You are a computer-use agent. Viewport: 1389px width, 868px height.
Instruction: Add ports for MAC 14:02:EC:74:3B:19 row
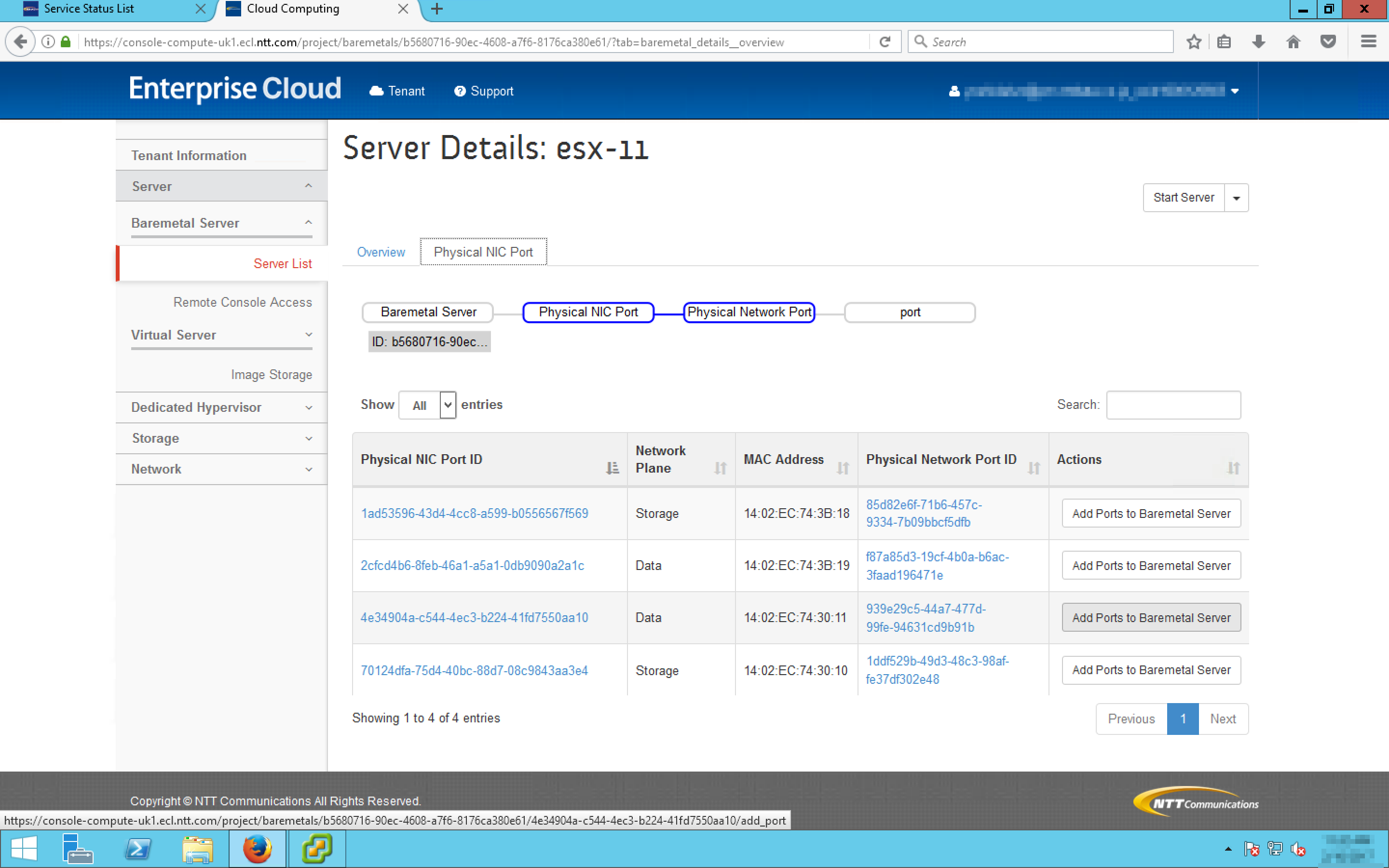[x=1151, y=566]
